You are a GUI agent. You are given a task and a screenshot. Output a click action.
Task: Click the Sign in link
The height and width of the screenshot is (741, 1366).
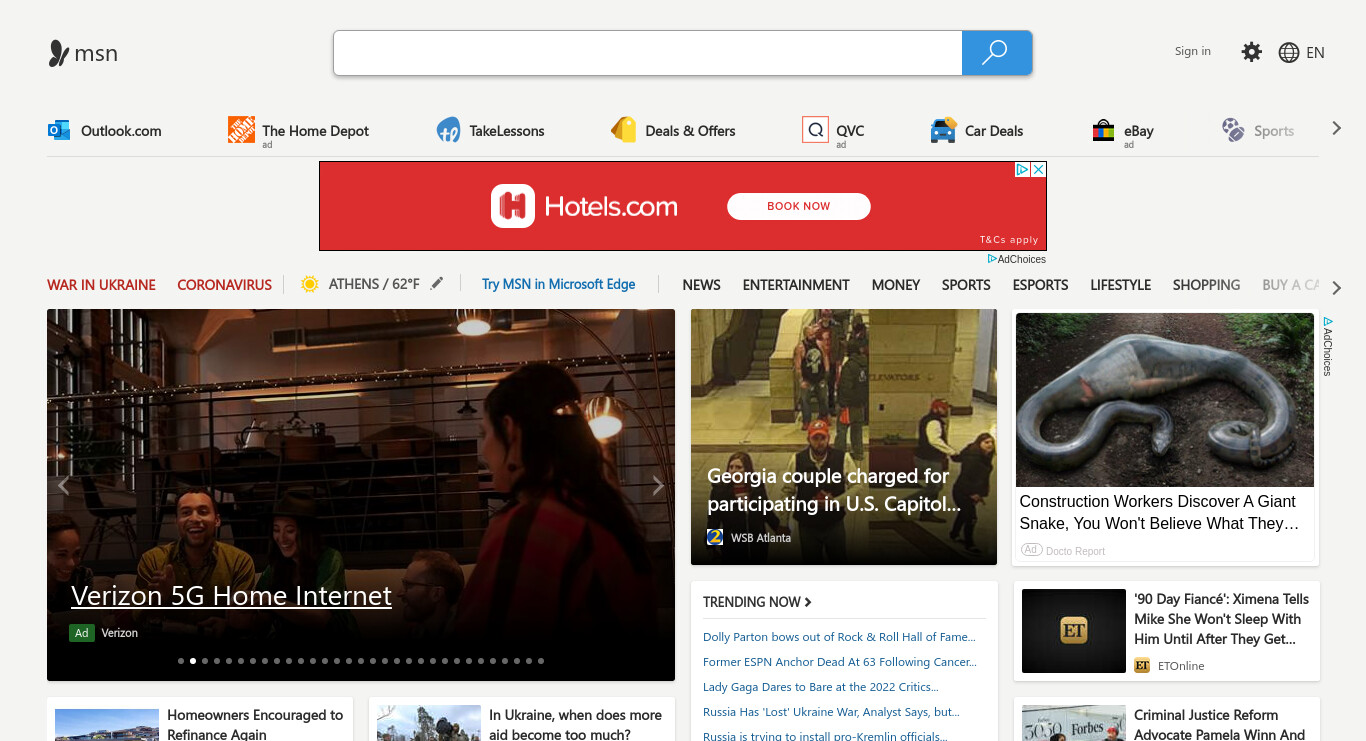(x=1192, y=51)
